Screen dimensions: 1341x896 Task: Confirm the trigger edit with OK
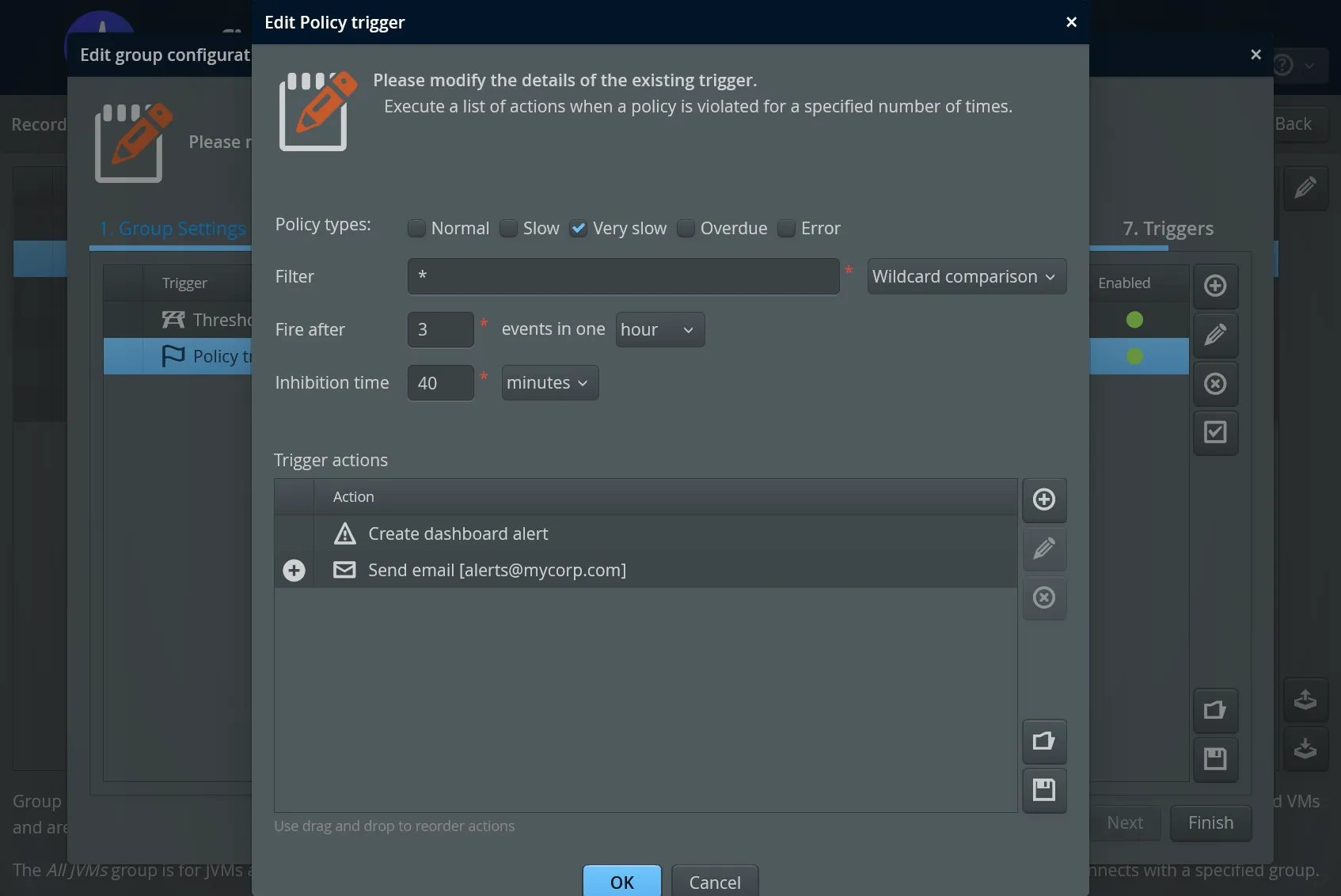[x=622, y=882]
